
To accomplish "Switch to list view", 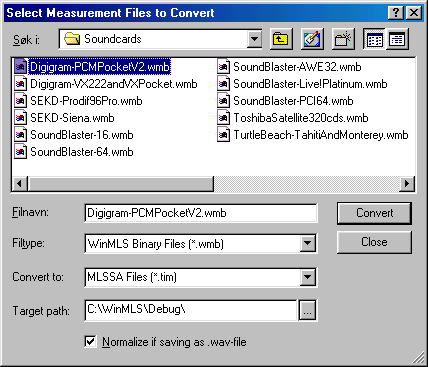I will pyautogui.click(x=374, y=39).
